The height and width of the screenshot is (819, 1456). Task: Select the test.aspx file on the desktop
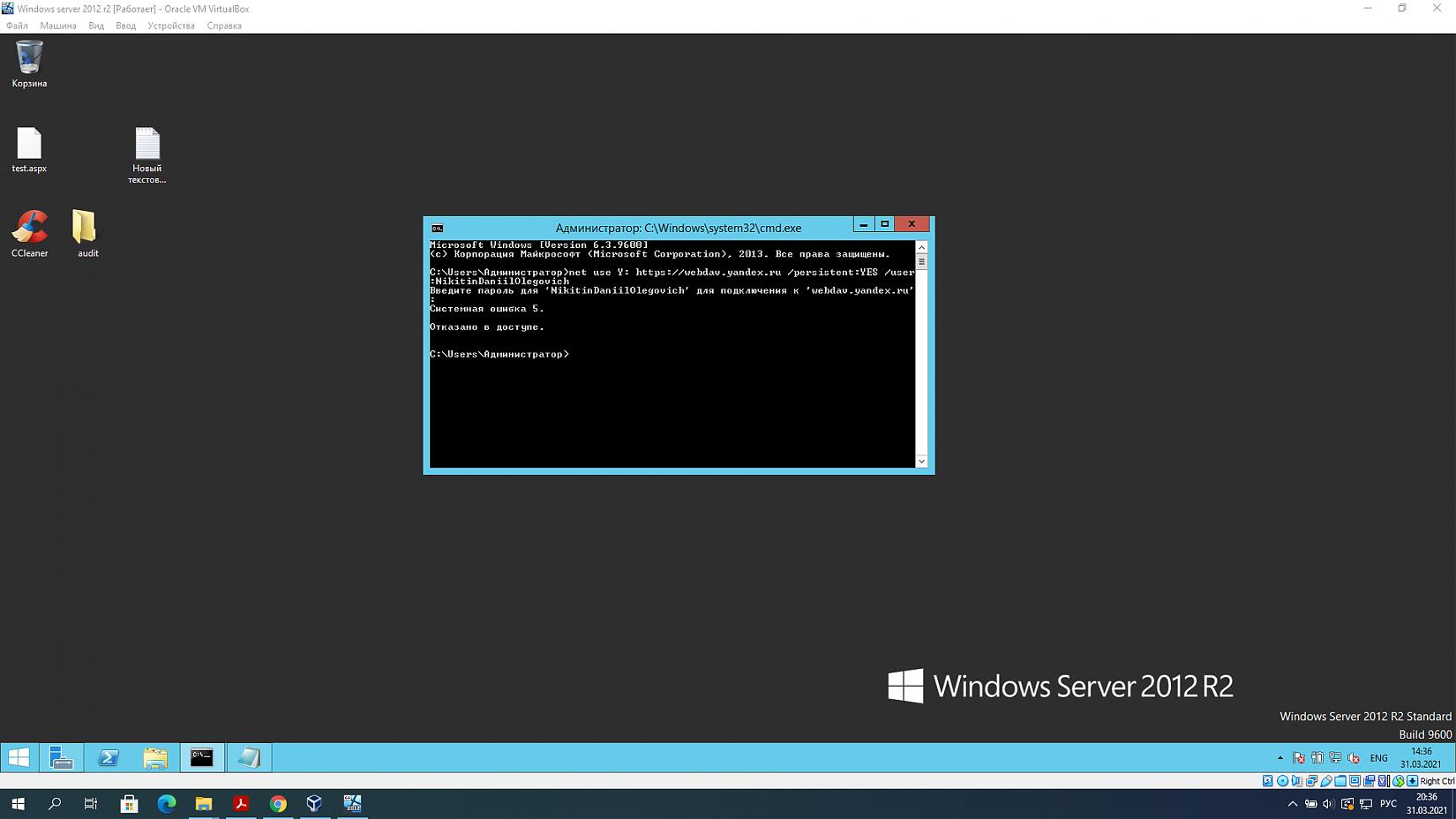29,150
